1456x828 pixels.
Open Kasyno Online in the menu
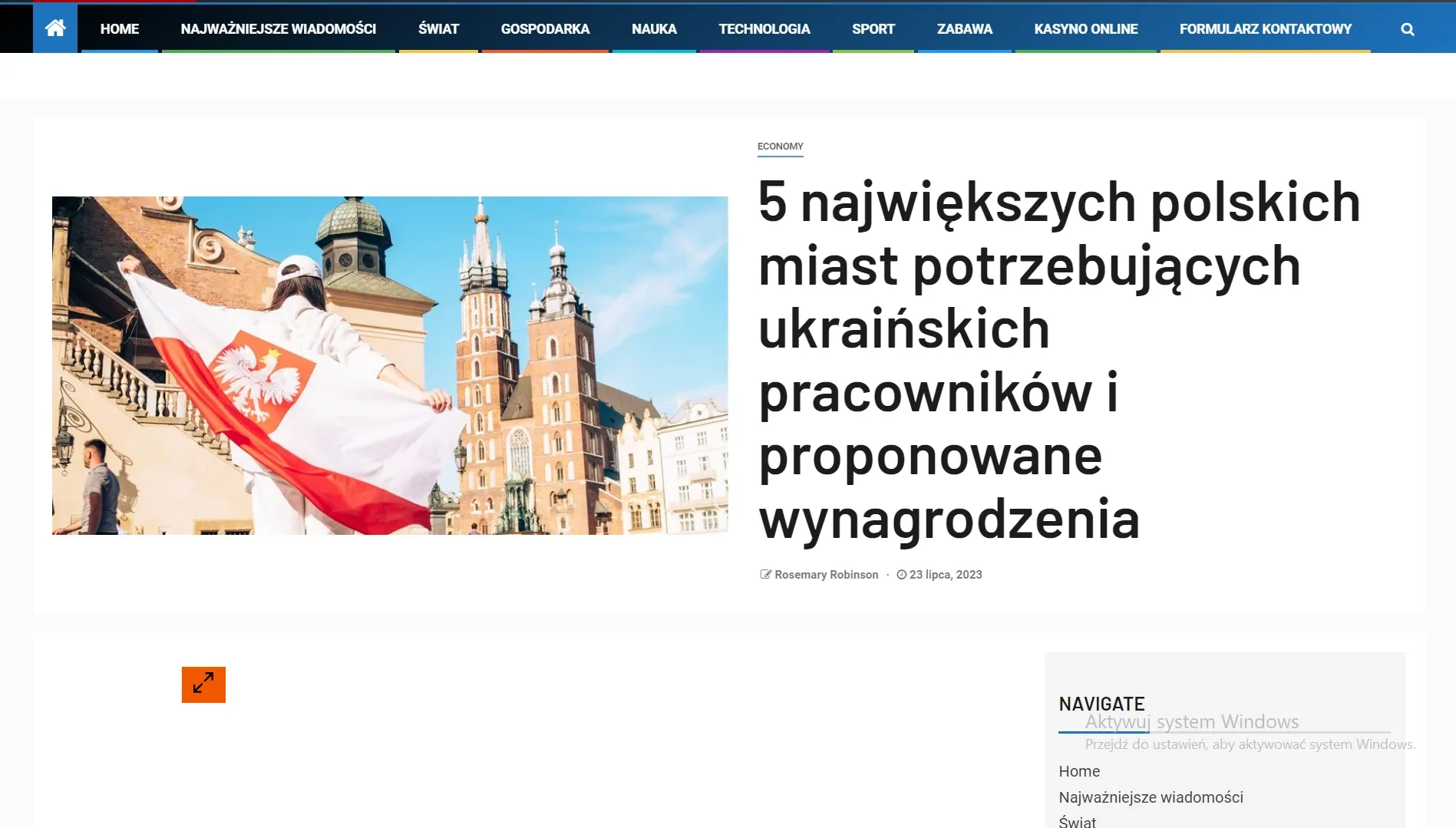(x=1086, y=29)
